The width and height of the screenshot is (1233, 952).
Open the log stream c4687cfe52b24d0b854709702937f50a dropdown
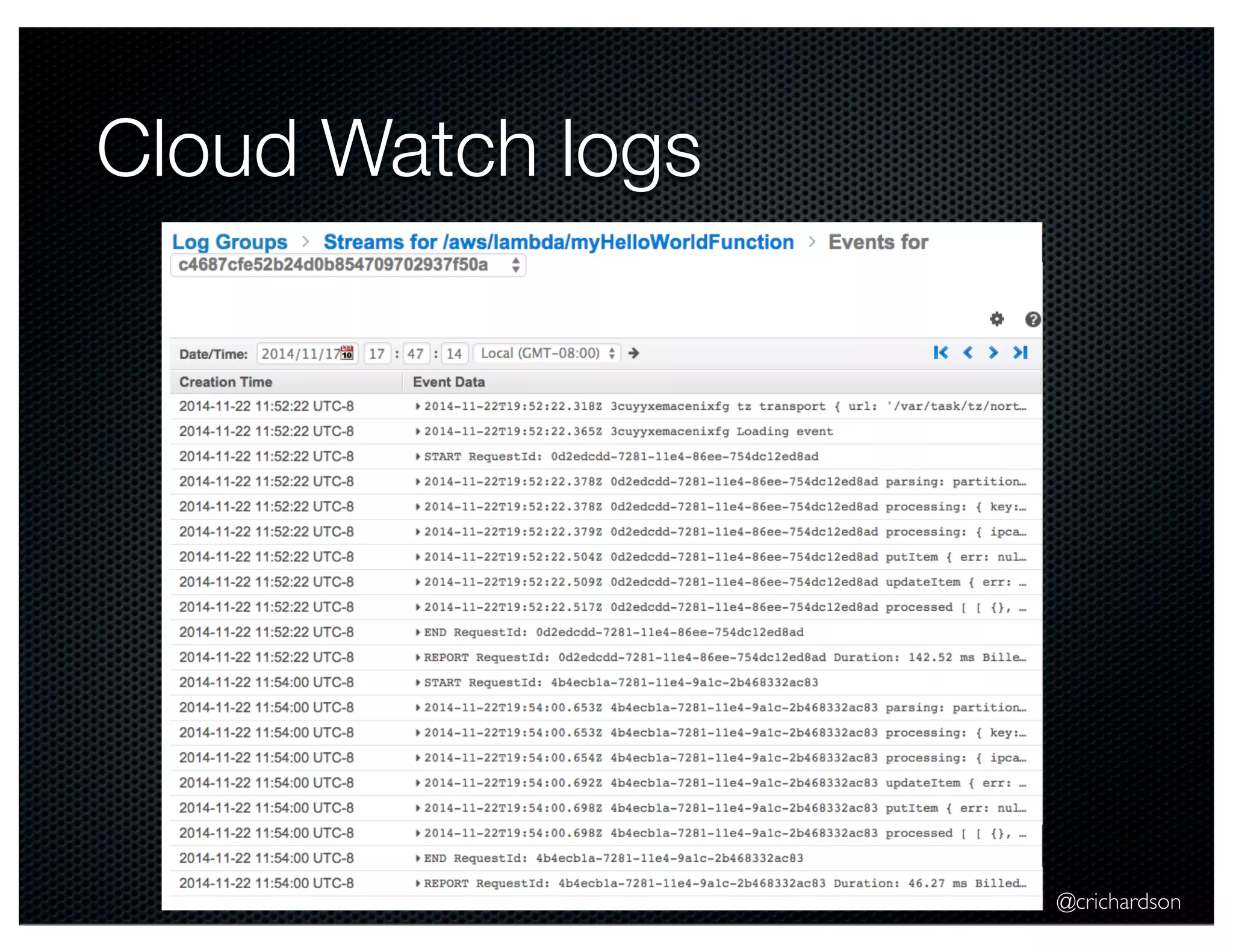tap(348, 265)
